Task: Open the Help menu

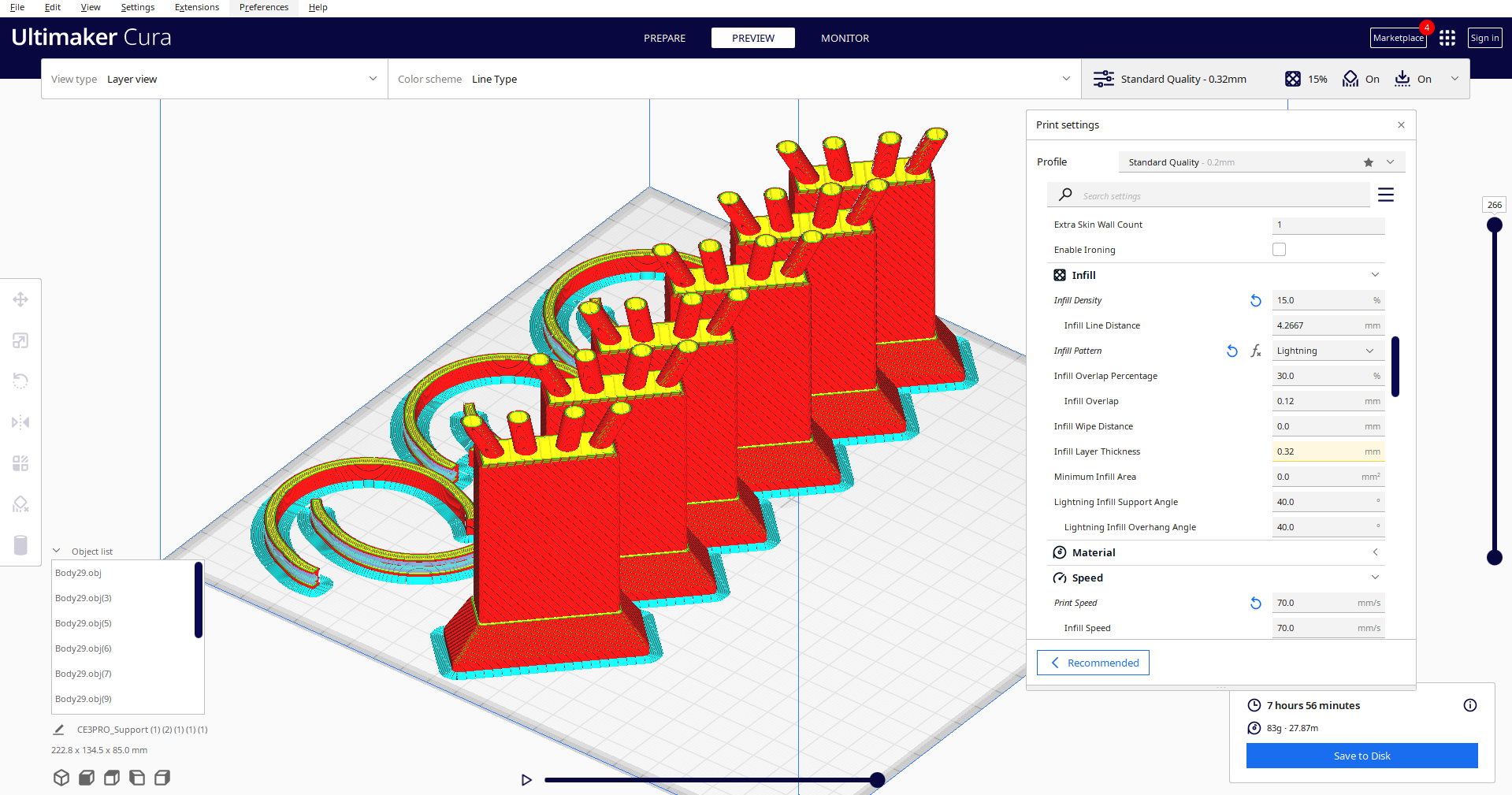Action: point(318,7)
